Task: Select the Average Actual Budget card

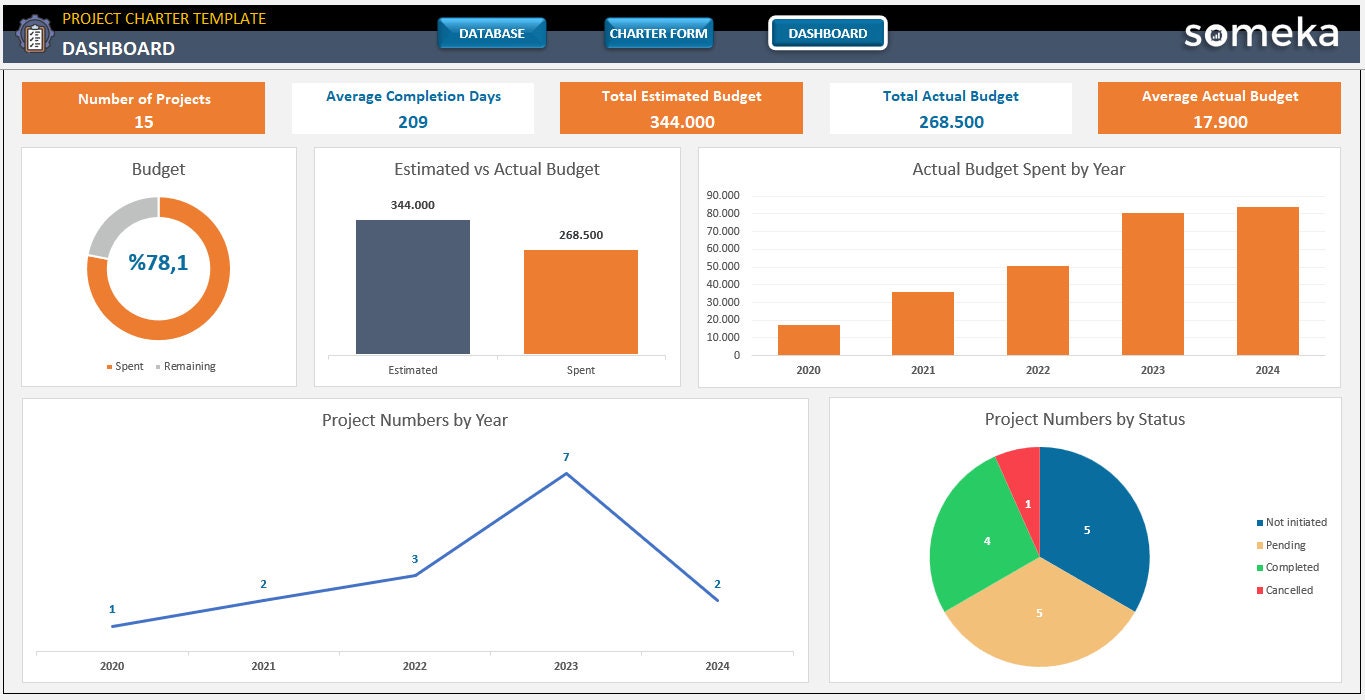Action: click(x=1220, y=108)
